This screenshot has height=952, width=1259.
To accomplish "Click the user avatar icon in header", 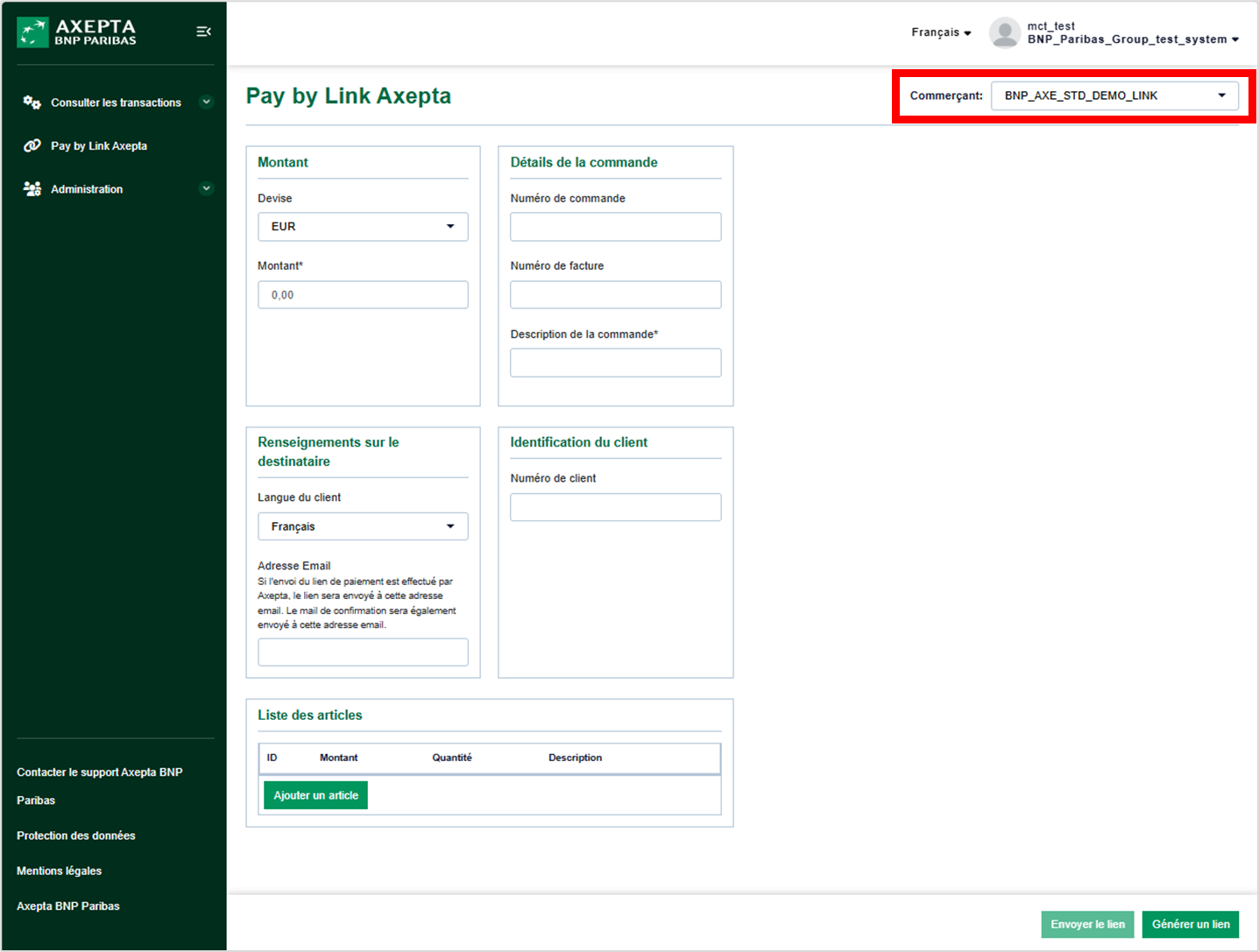I will coord(1004,33).
